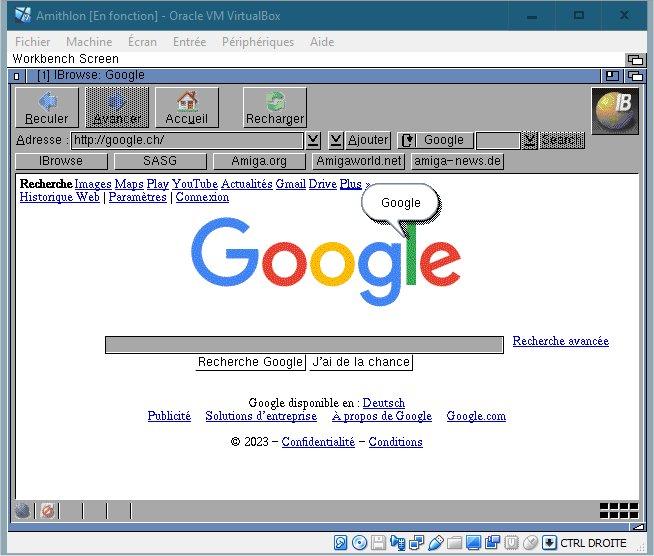
Task: Open the Amigaworld.net bookmark button
Action: pos(359,161)
